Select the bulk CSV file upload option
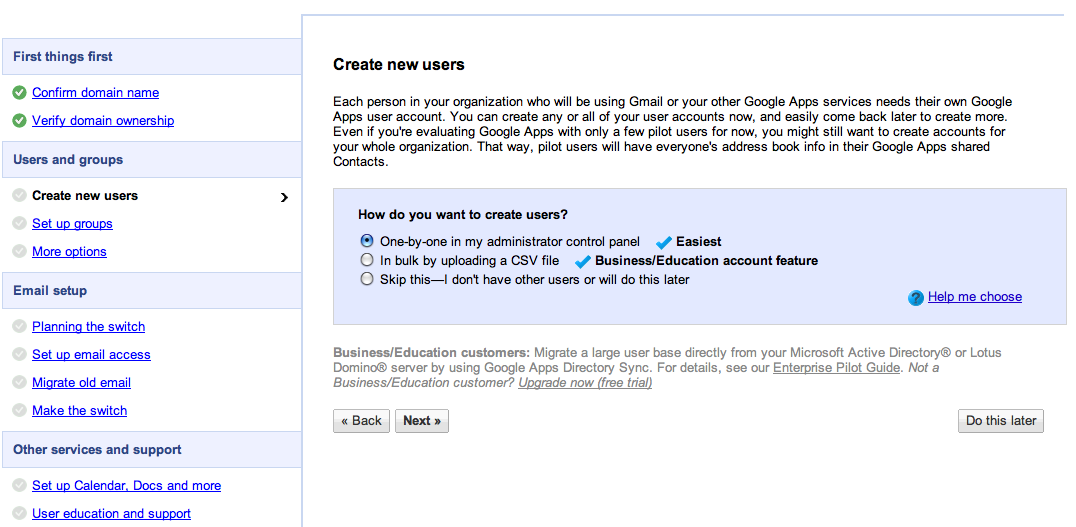Screen dimensions: 1076x527 367,260
